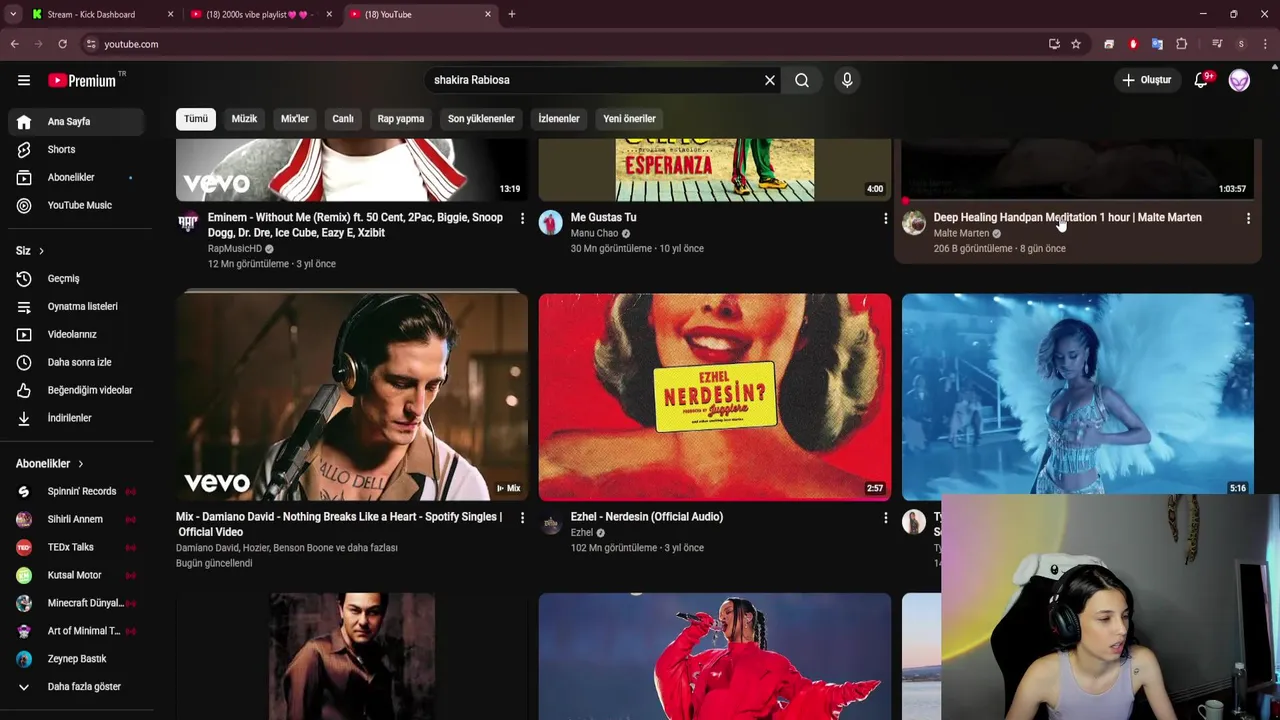This screenshot has width=1280, height=720.
Task: Go to Ana Sayfa in sidebar
Action: (x=76, y=122)
